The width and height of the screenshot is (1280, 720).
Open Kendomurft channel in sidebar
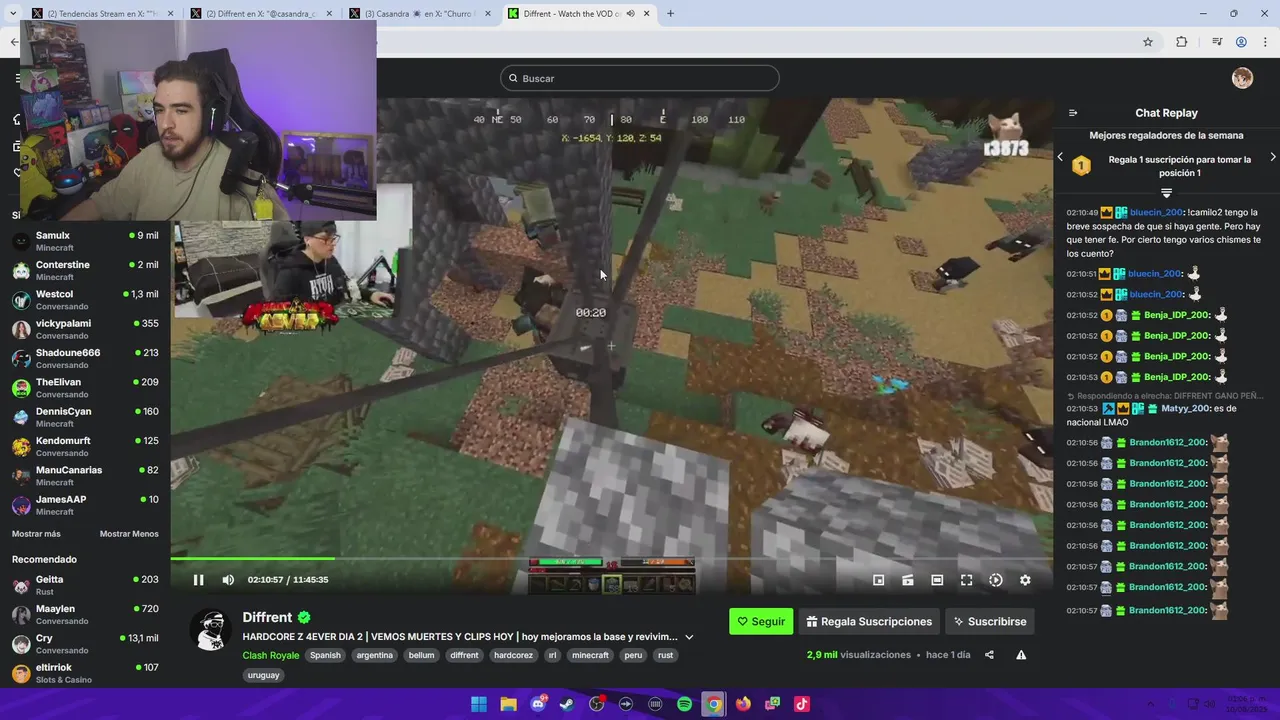click(85, 446)
